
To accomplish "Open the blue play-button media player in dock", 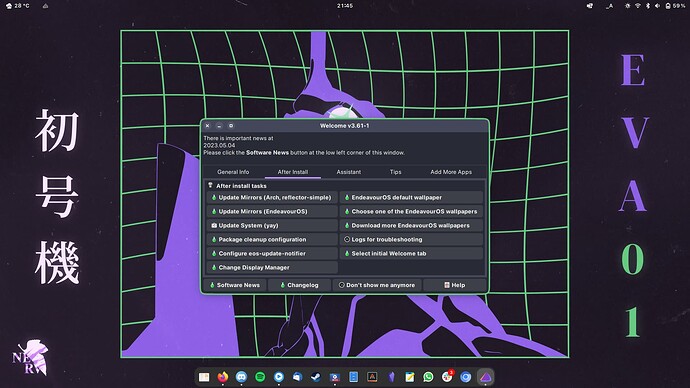I will click(279, 377).
